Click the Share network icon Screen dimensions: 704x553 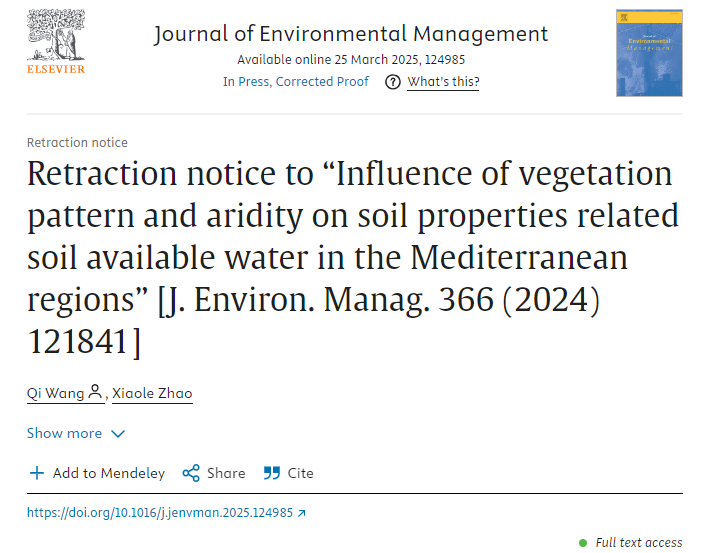click(x=191, y=473)
